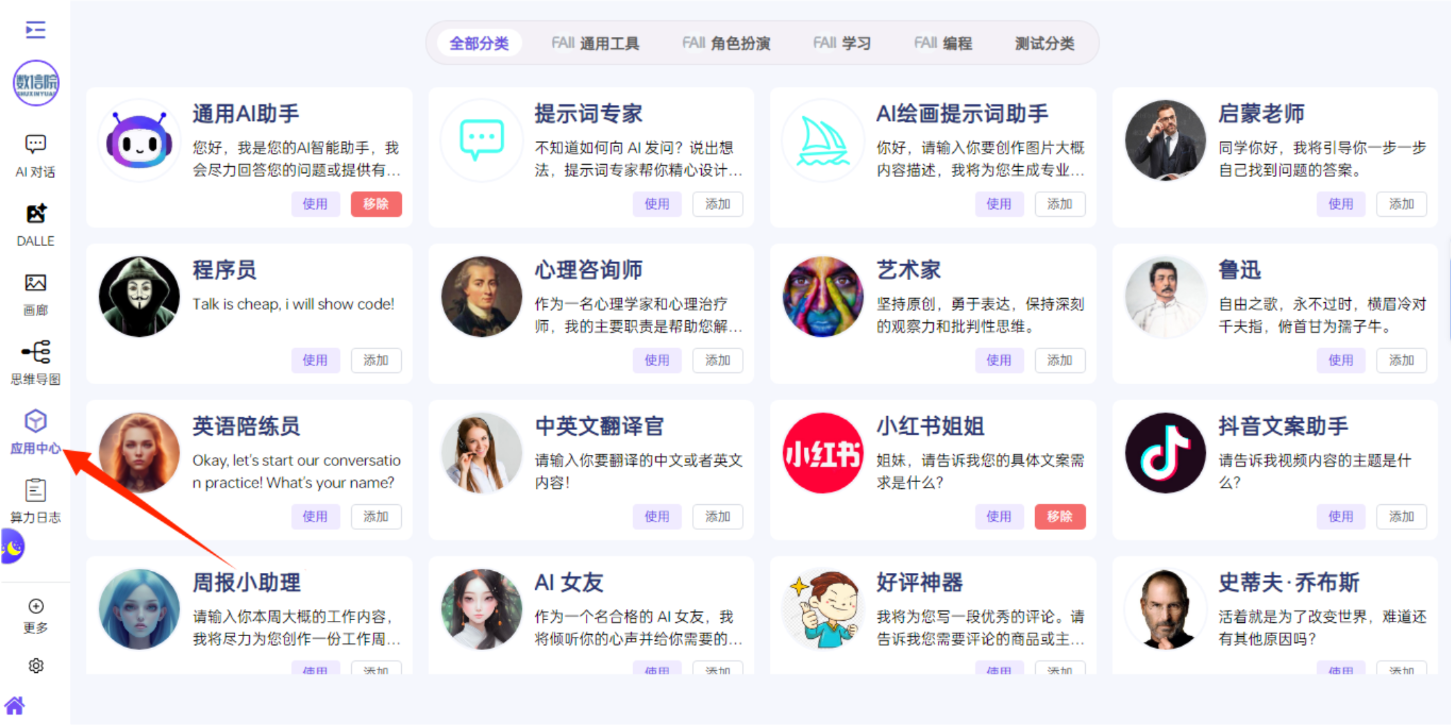Click 使用 for 提示词专家
The width and height of the screenshot is (1451, 725).
coord(657,204)
